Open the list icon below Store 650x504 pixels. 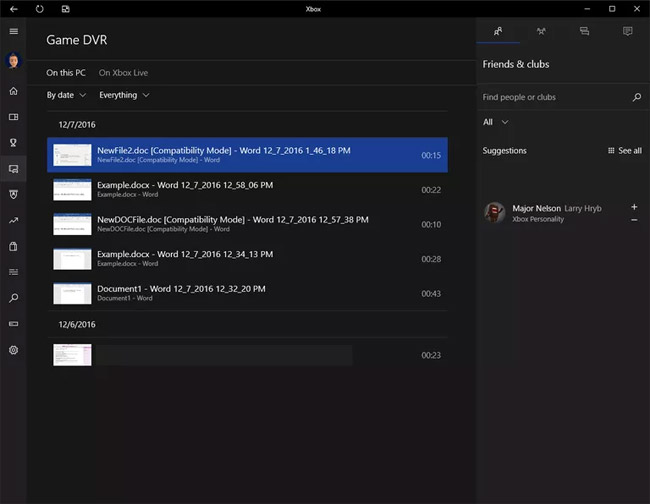click(x=14, y=272)
